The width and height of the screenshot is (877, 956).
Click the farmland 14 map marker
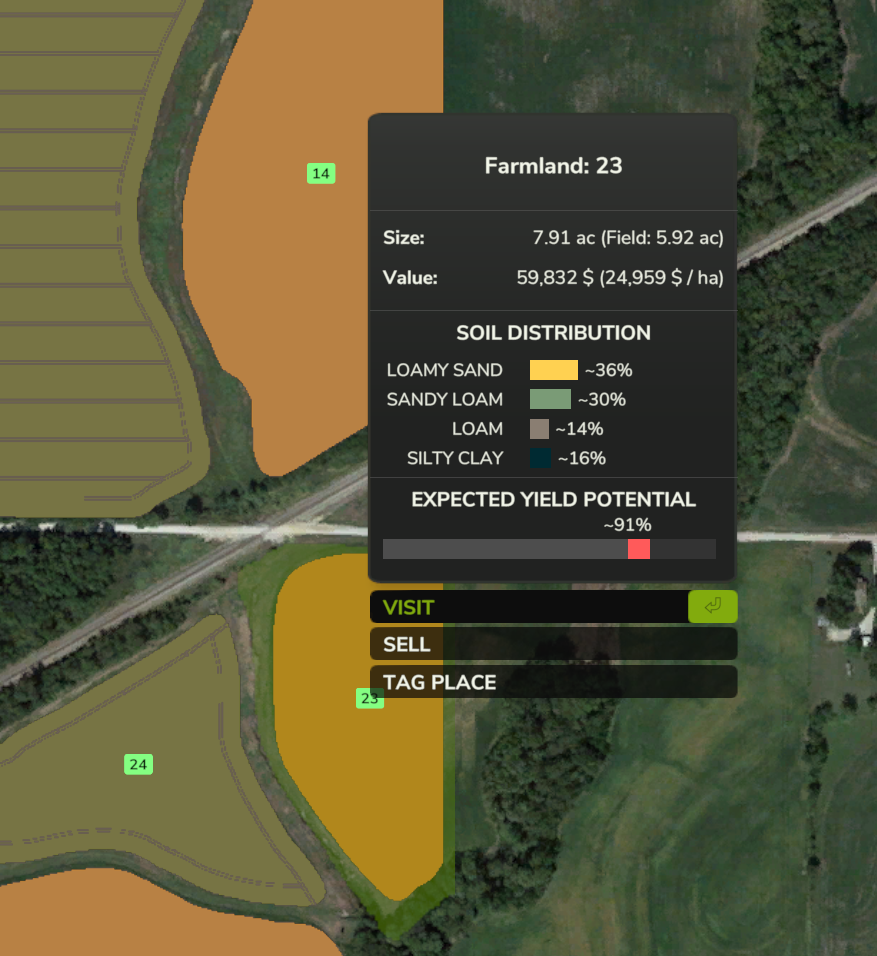[320, 174]
